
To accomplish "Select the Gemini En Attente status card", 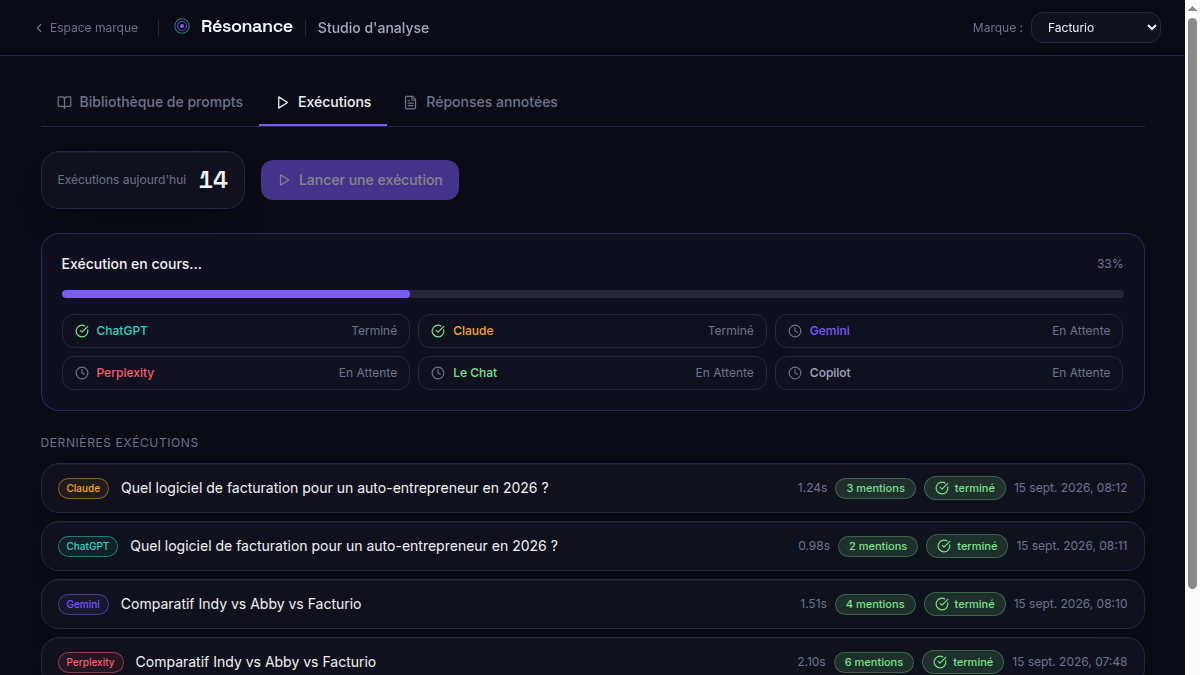I will 949,331.
